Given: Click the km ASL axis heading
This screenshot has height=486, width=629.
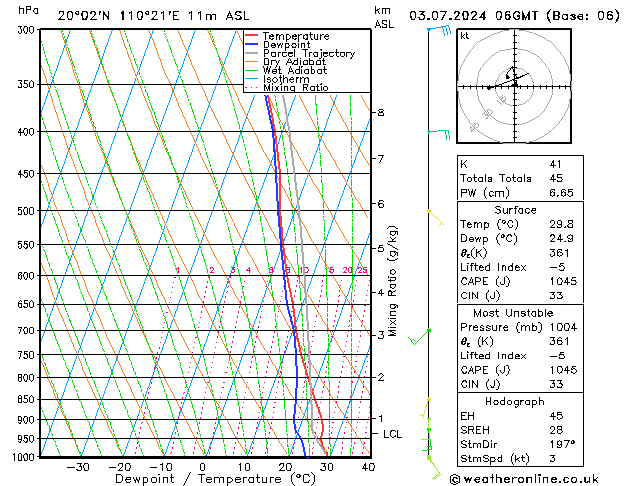Looking at the screenshot, I should 384,17.
